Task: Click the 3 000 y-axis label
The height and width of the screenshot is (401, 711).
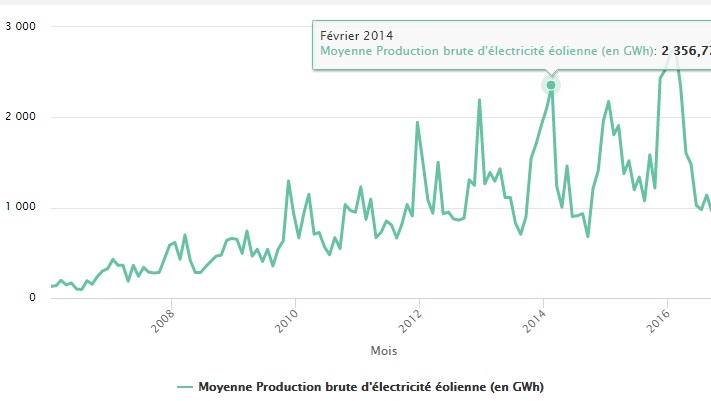Action: 21,26
